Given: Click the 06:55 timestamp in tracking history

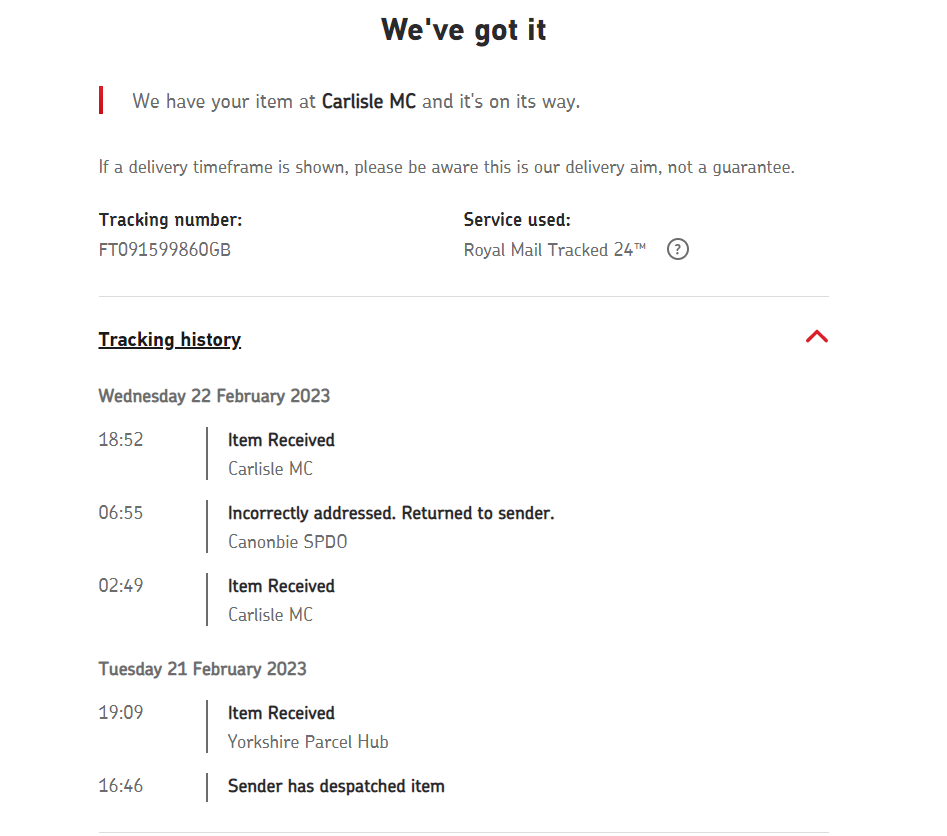Looking at the screenshot, I should [121, 512].
